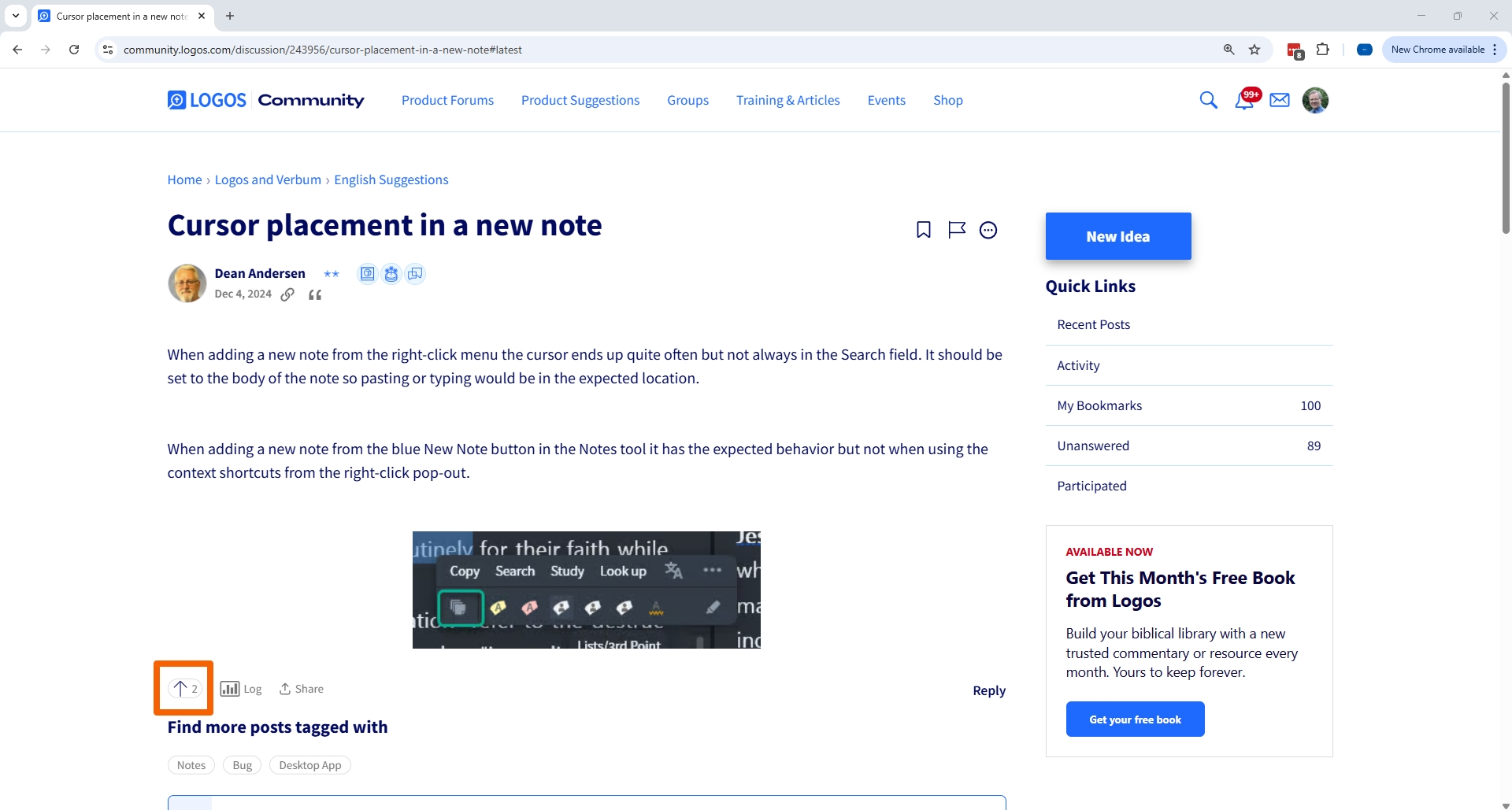Image resolution: width=1512 pixels, height=810 pixels.
Task: Open Dean Andersen's profile name link
Action: 260,273
